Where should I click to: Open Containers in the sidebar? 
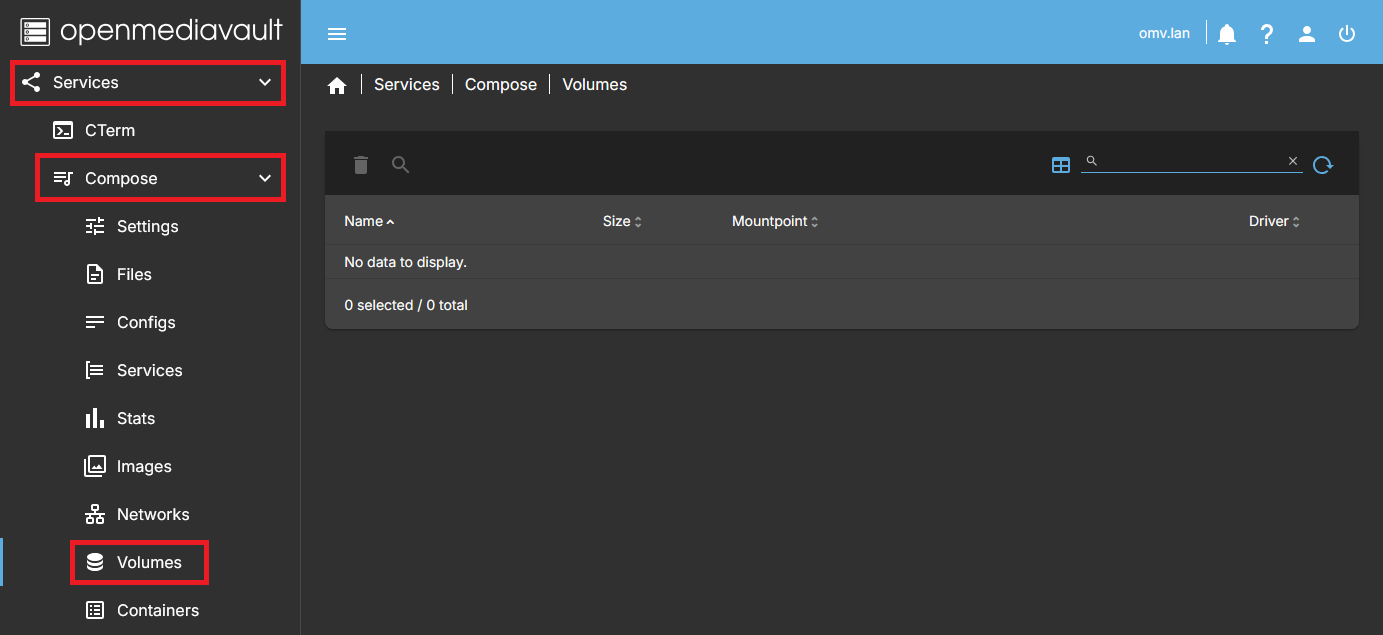click(x=157, y=610)
